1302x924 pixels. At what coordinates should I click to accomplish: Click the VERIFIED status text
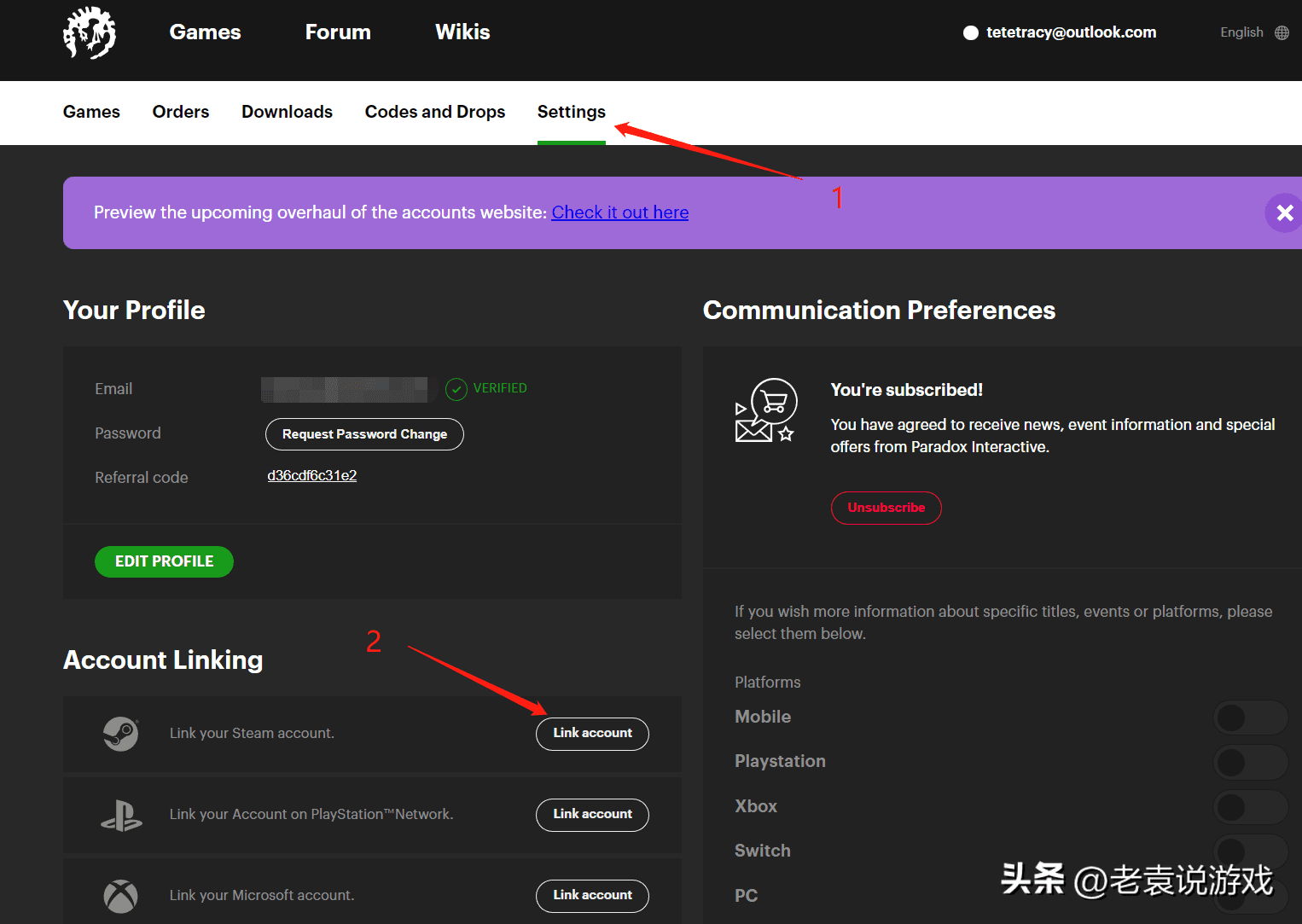[x=500, y=388]
